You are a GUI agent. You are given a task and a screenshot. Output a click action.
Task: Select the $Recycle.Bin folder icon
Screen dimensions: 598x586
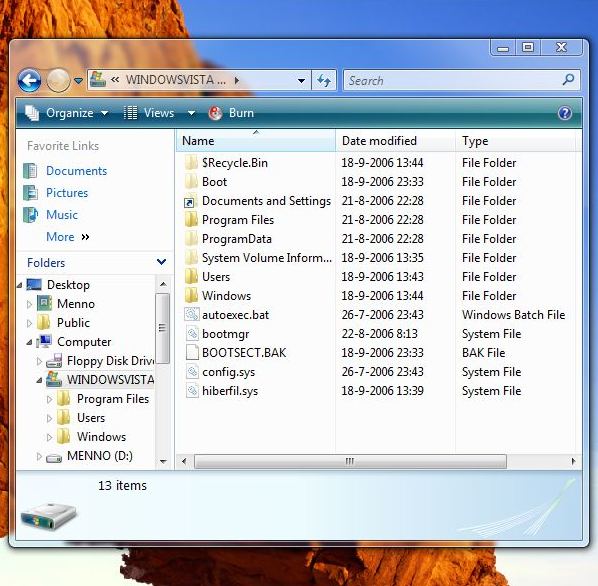click(x=191, y=163)
